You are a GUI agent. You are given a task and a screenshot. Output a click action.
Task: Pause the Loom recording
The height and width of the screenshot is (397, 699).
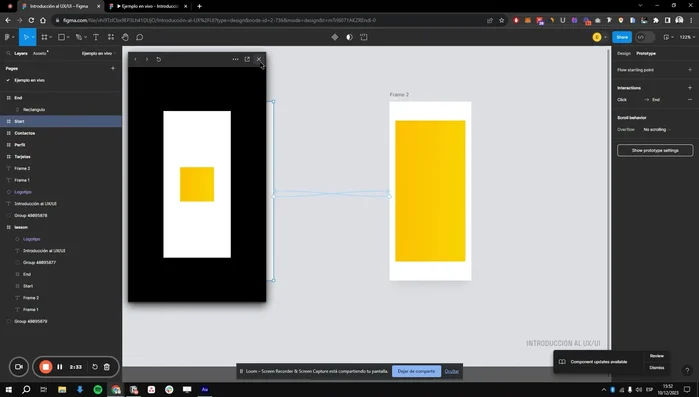pyautogui.click(x=60, y=367)
